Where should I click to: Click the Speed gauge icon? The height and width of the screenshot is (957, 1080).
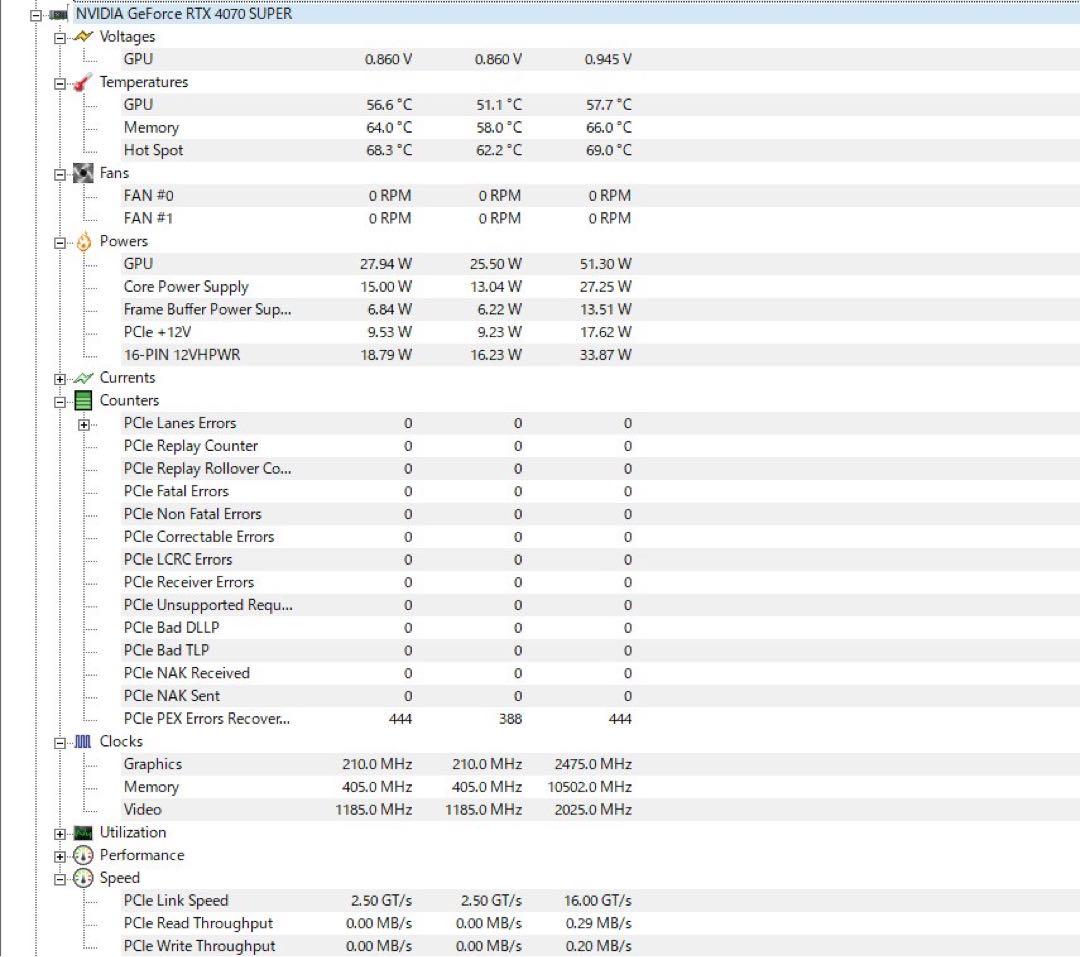(84, 879)
